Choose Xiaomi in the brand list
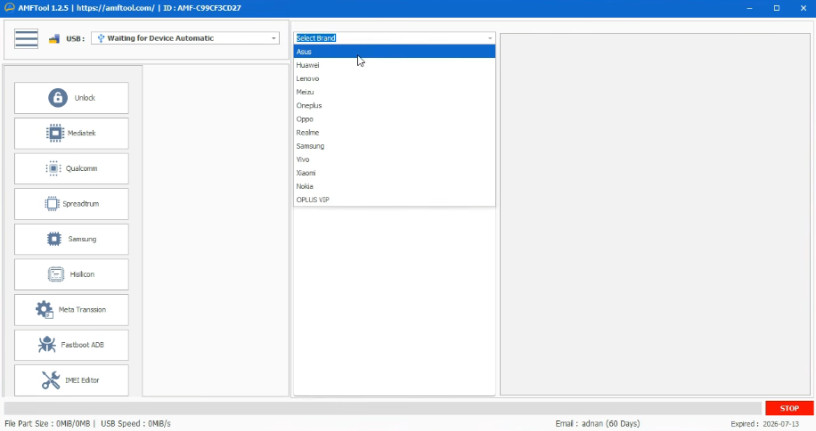Screen dimensions: 816x431 pos(394,173)
